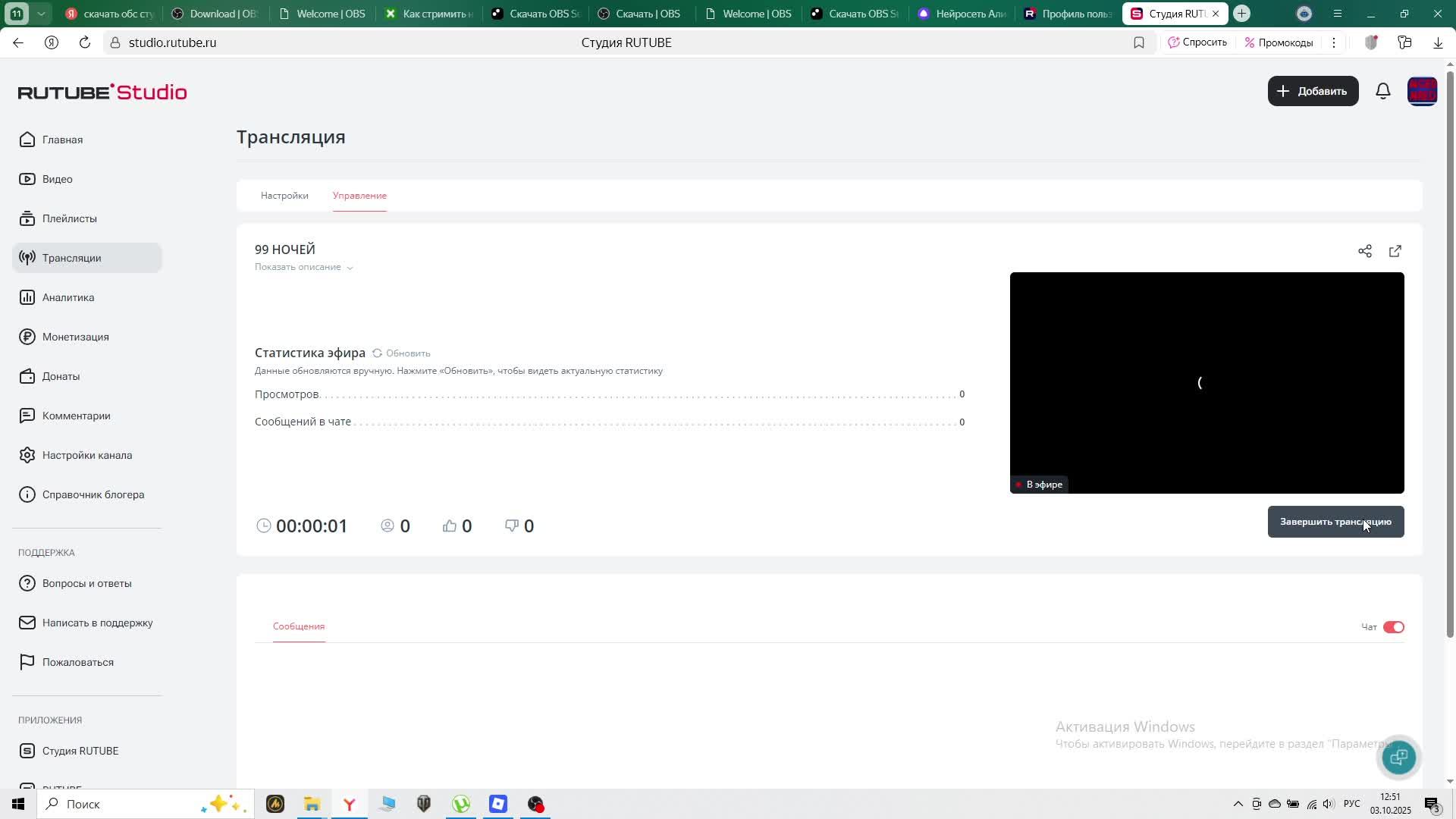Open the browser tab list dropdown arrow
This screenshot has width=1456, height=819.
coord(41,14)
